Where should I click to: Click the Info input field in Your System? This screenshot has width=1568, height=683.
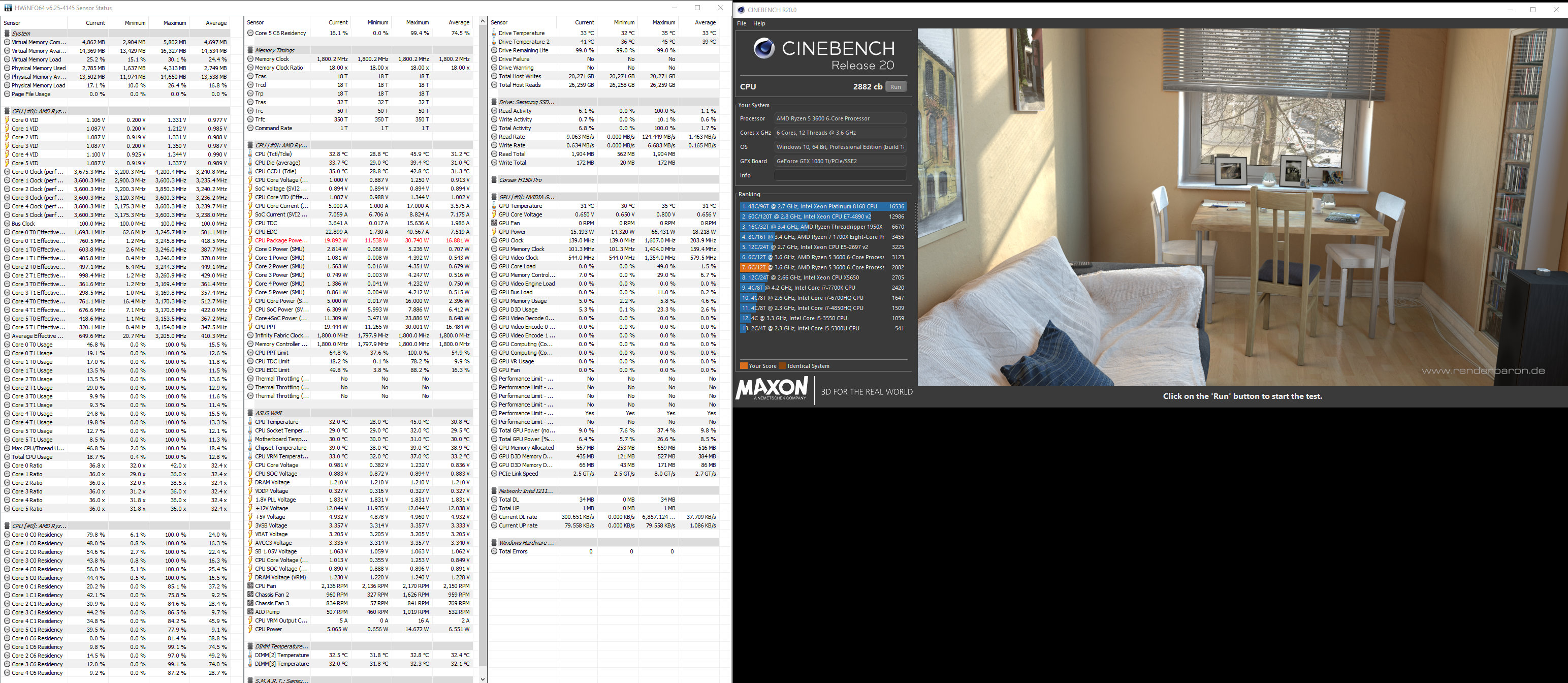pyautogui.click(x=840, y=175)
